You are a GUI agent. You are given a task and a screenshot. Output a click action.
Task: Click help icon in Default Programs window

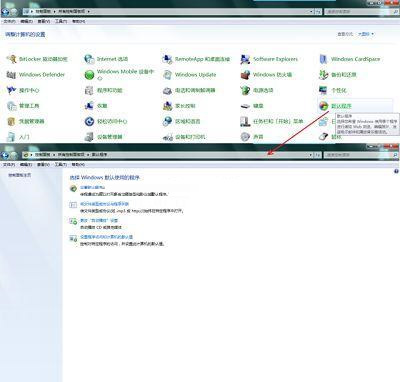(396, 171)
